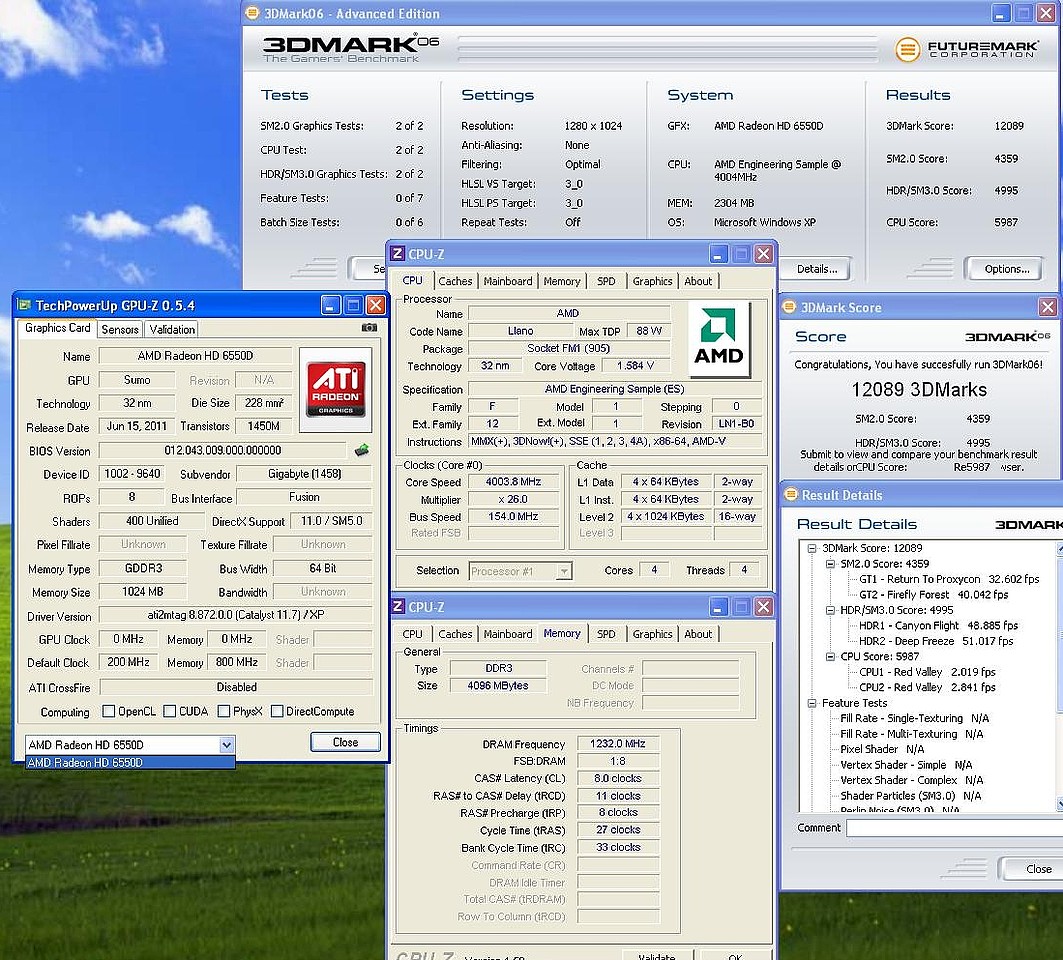1063x960 pixels.
Task: Switch to CPU tab in lower CPU-Z
Action: pyautogui.click(x=412, y=634)
